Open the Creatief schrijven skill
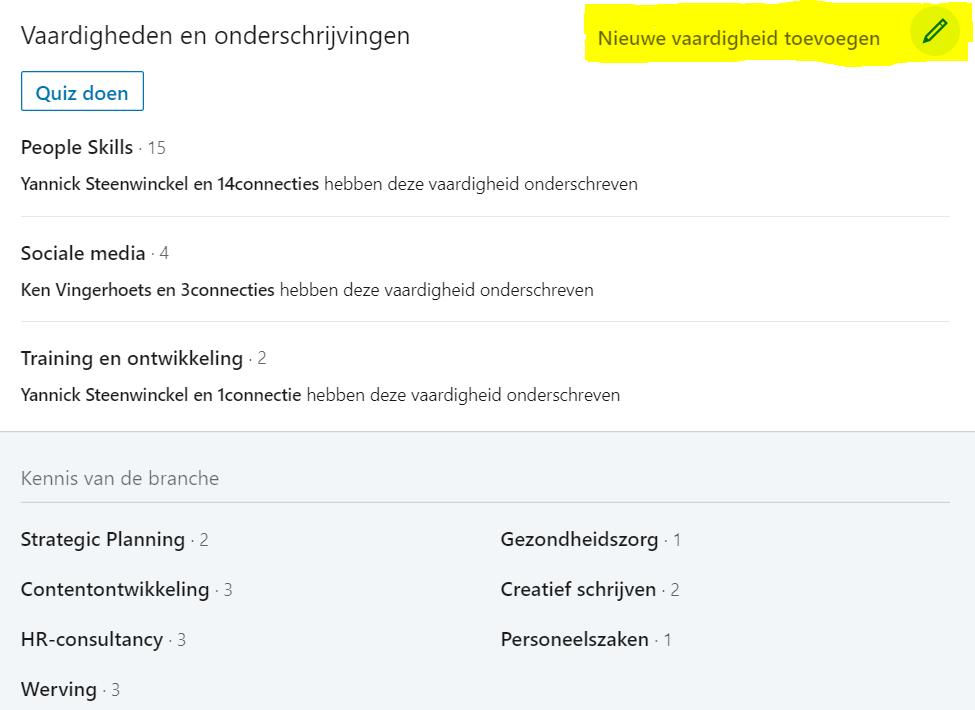The height and width of the screenshot is (710, 975). point(578,589)
